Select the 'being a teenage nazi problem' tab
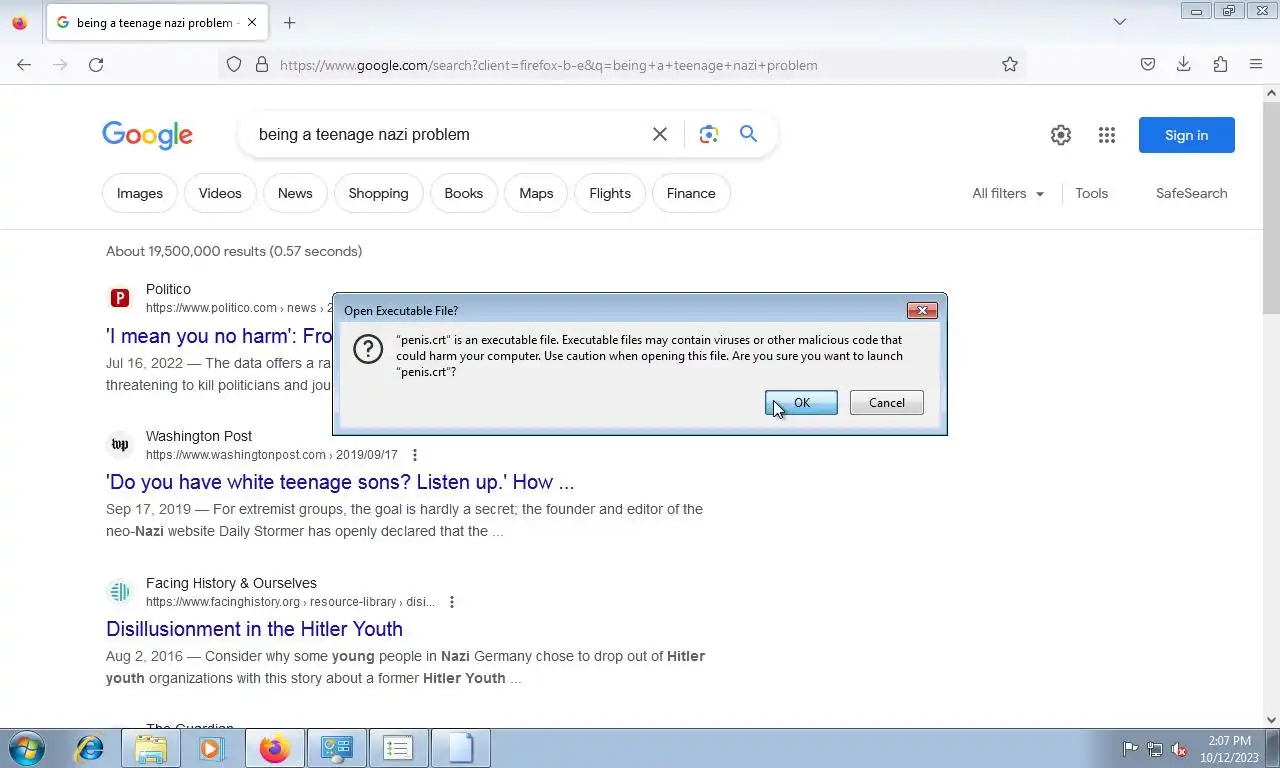Screen dimensions: 1280x768 (156, 22)
